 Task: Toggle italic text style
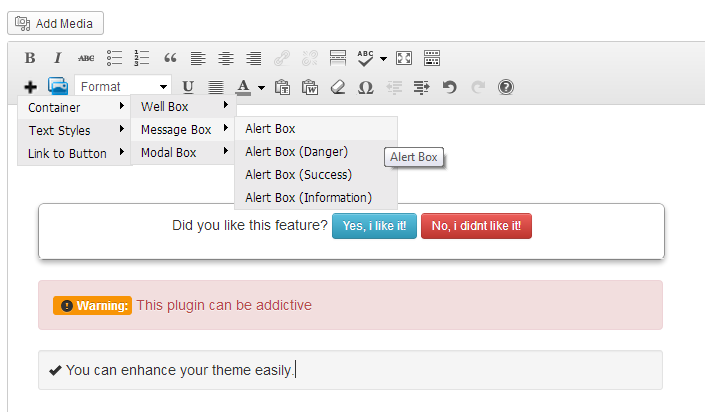[58, 58]
